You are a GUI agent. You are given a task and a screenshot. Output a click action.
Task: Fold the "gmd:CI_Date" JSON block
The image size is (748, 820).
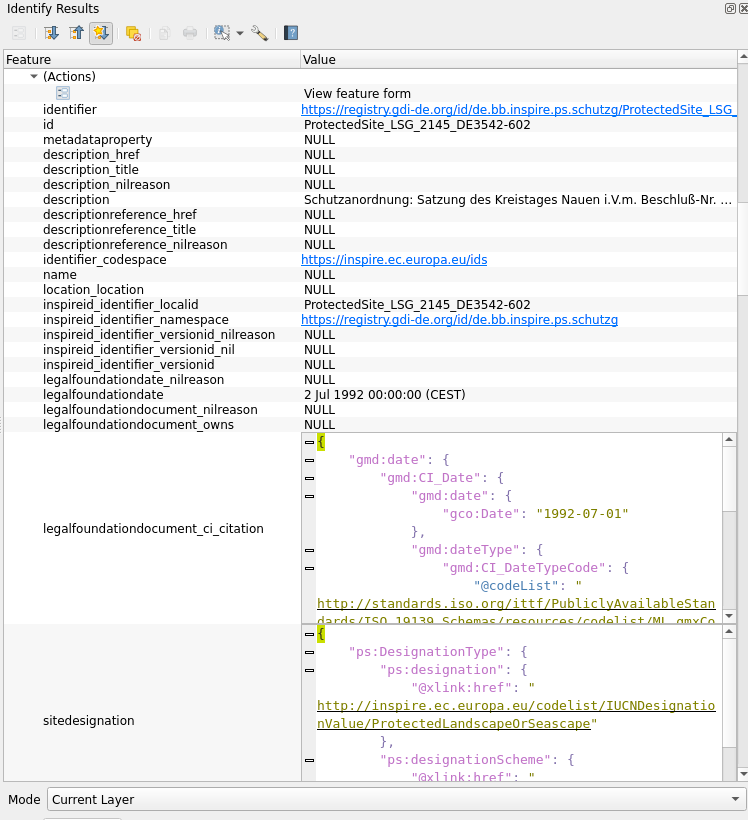[x=308, y=478]
